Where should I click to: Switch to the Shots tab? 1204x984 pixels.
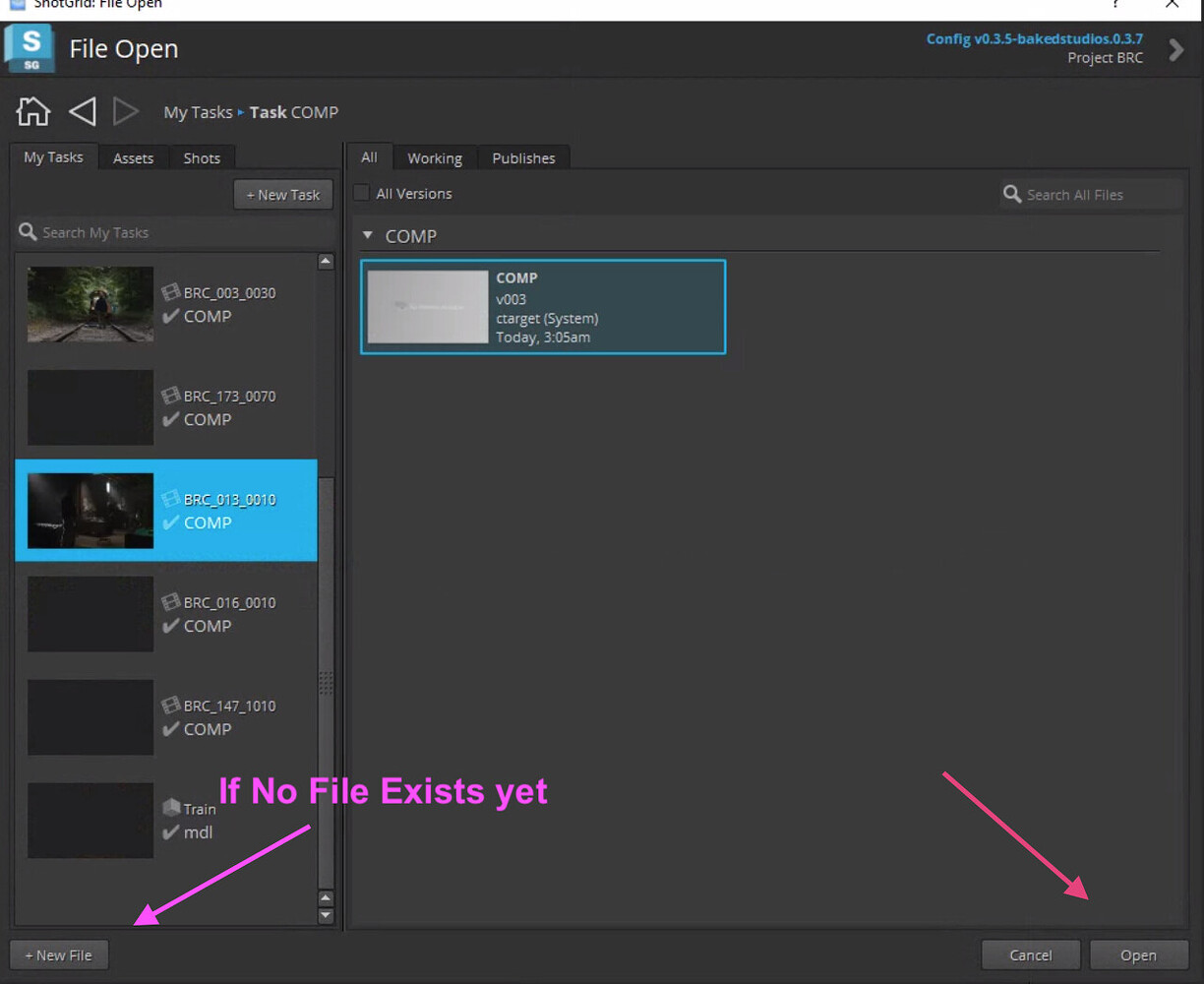(202, 157)
